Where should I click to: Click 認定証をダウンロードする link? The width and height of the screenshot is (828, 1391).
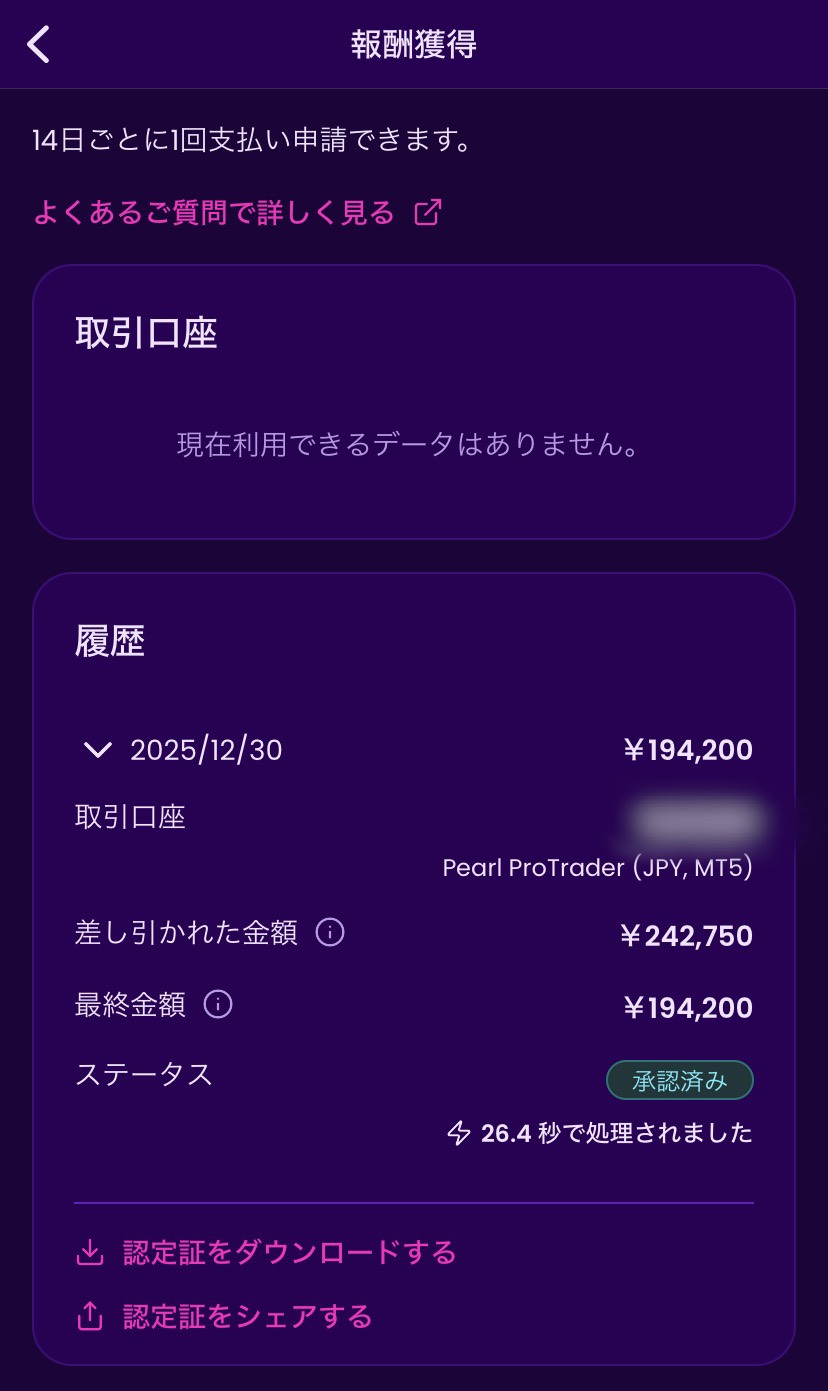coord(289,1252)
